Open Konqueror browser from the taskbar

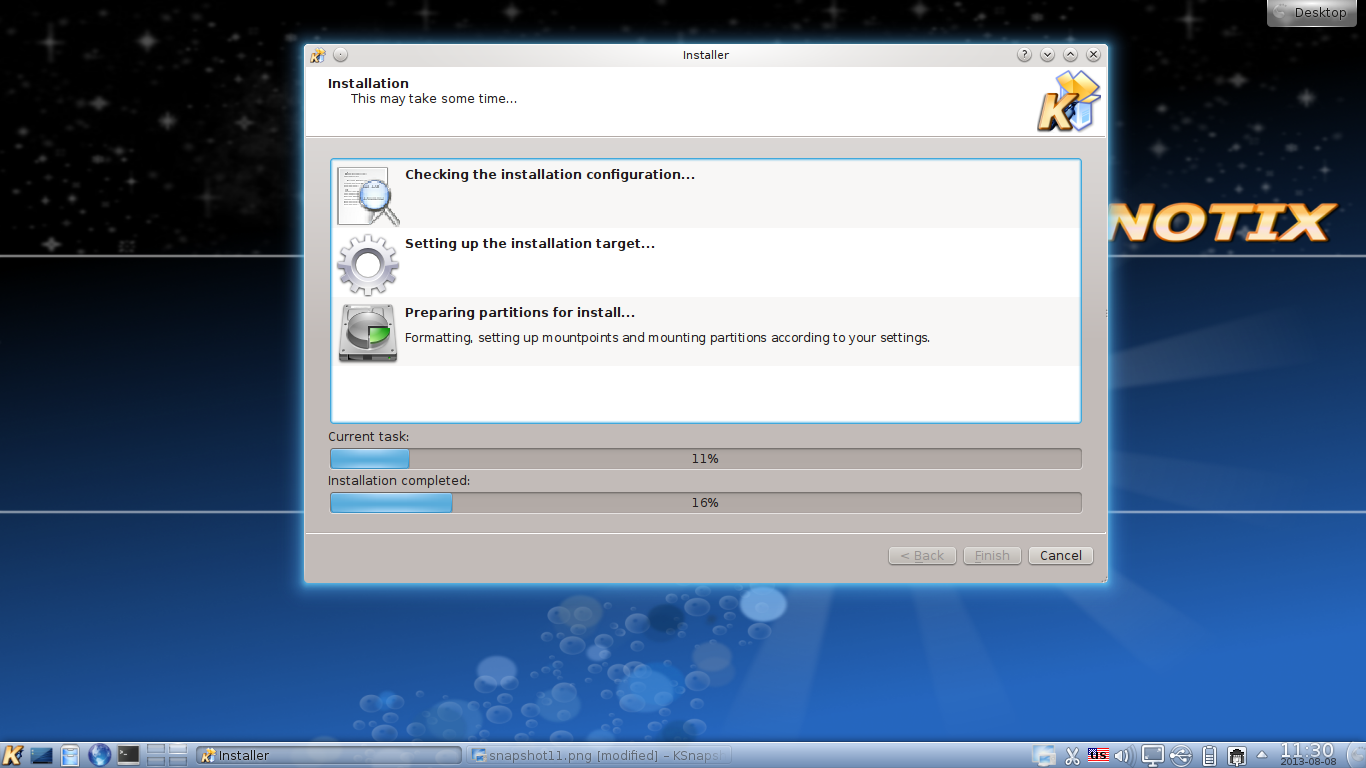click(99, 755)
